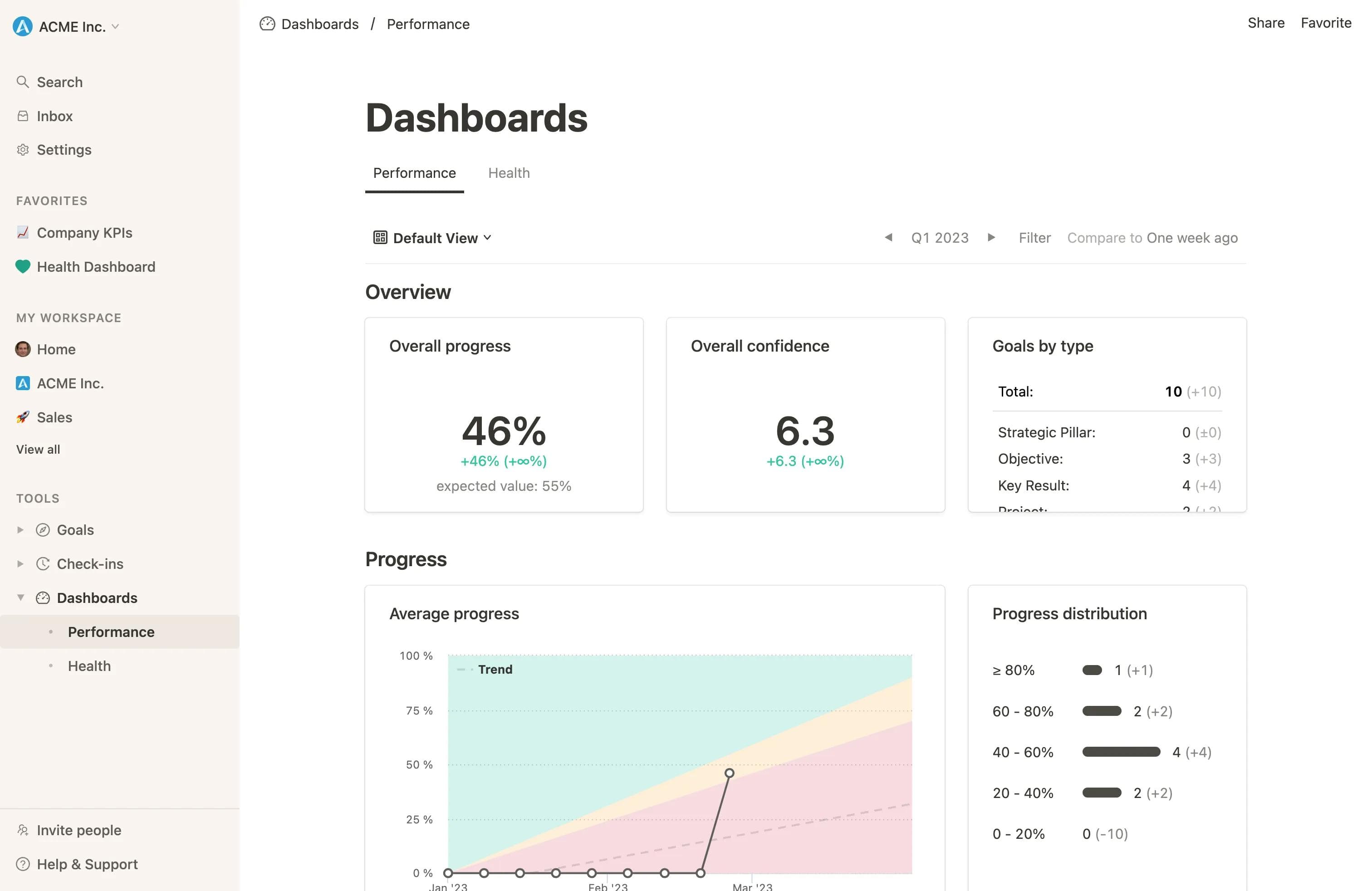Click View all under workspace list
The height and width of the screenshot is (891, 1372).
click(x=38, y=449)
